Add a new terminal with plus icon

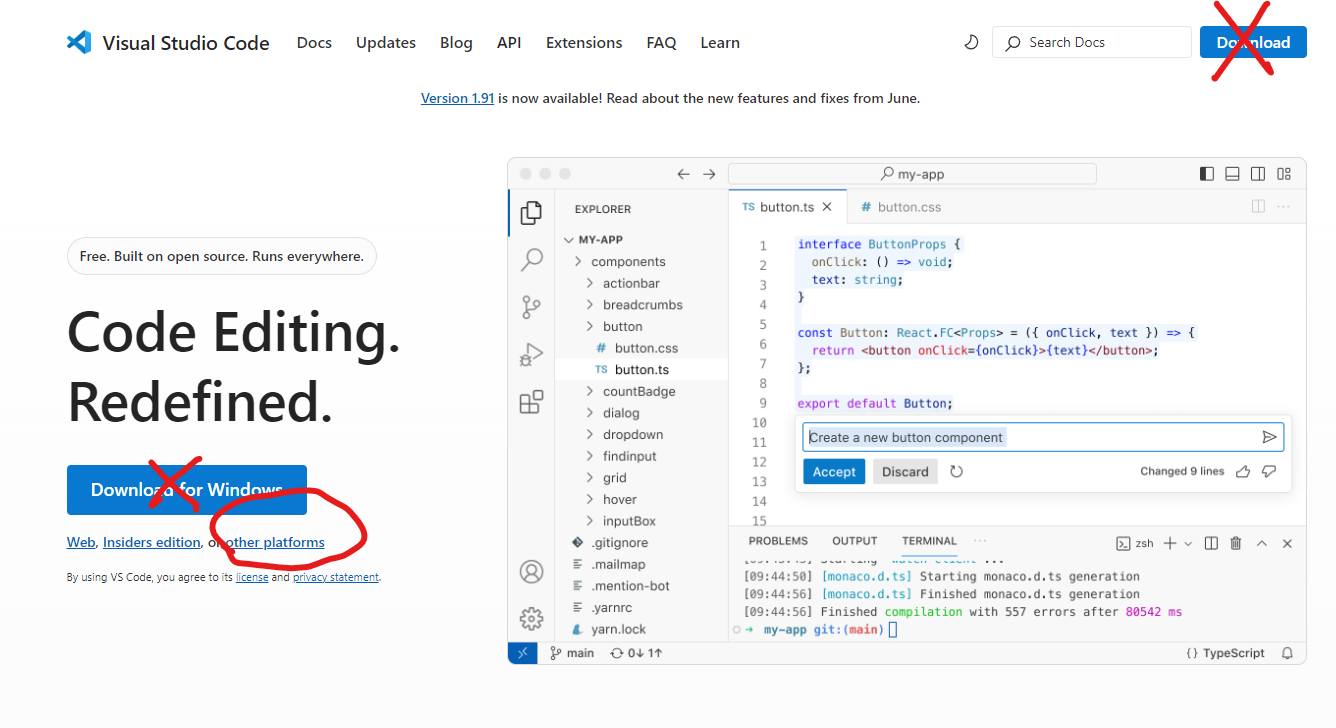pyautogui.click(x=1170, y=543)
